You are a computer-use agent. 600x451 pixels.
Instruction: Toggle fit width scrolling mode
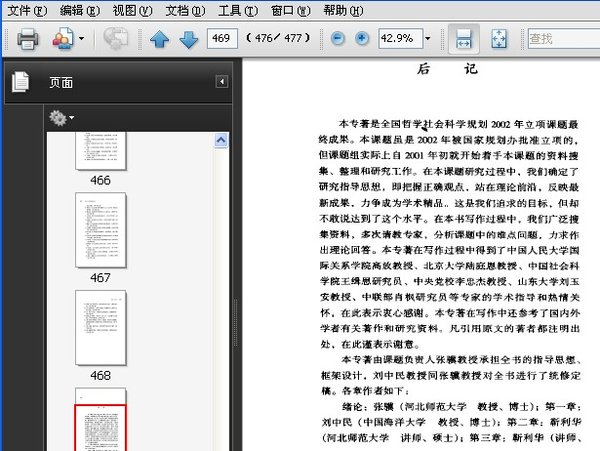click(x=463, y=39)
